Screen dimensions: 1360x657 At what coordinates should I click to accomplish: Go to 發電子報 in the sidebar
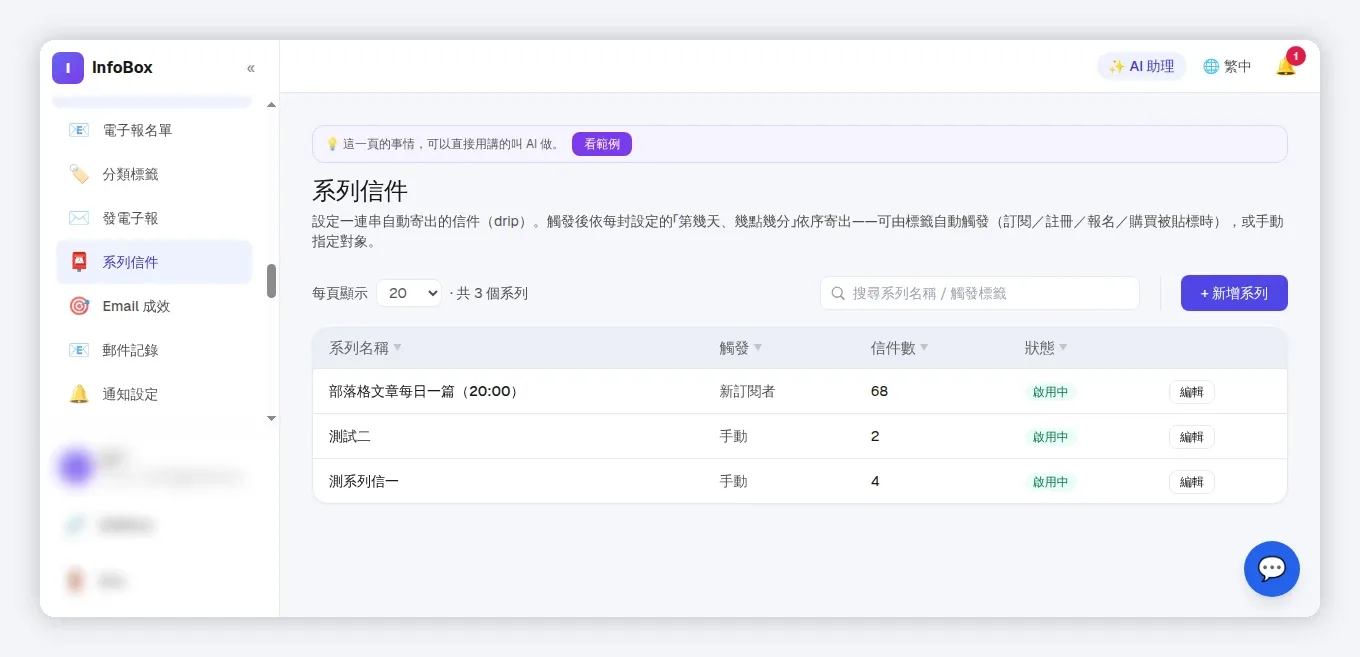point(154,218)
